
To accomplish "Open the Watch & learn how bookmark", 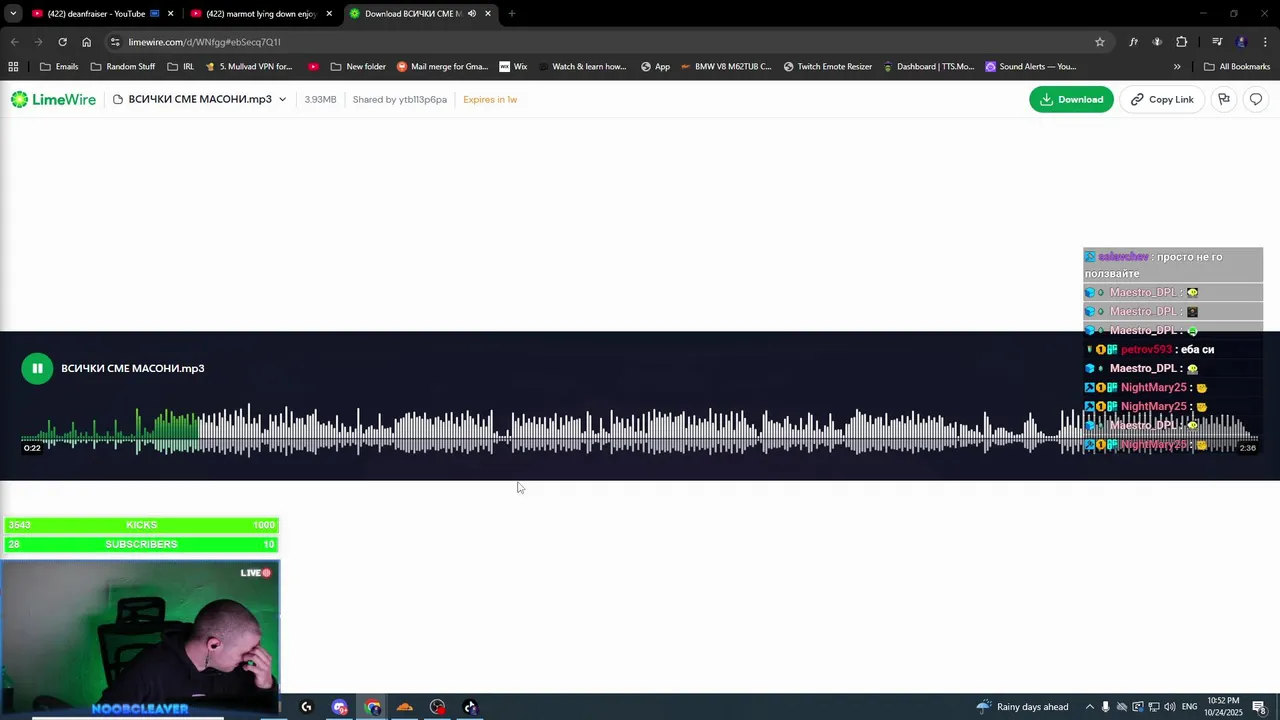I will click(x=582, y=67).
